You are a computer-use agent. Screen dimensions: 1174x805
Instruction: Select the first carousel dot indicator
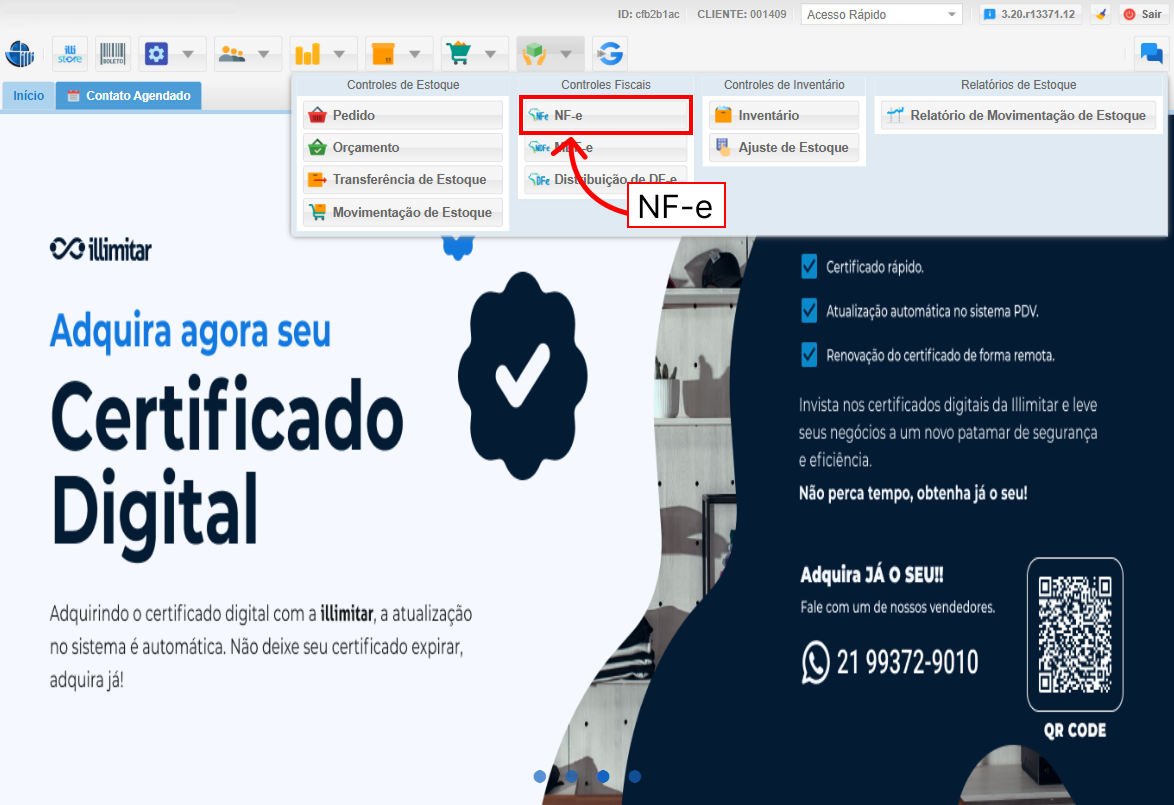coord(540,776)
